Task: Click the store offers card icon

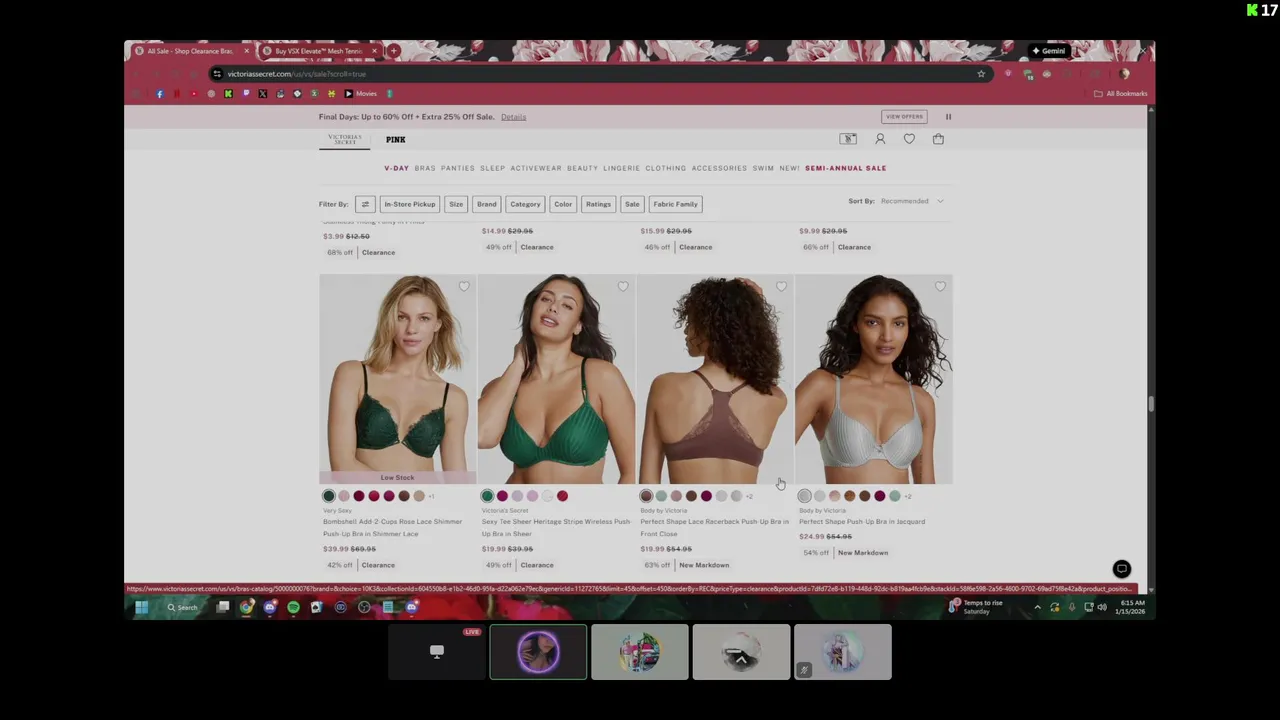Action: pyautogui.click(x=848, y=139)
